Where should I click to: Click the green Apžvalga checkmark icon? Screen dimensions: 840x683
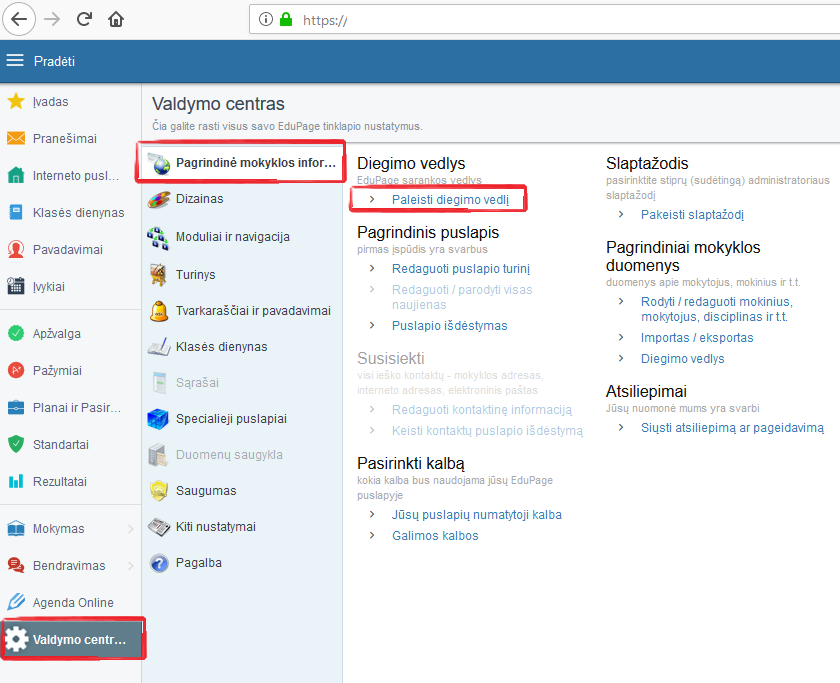click(16, 333)
